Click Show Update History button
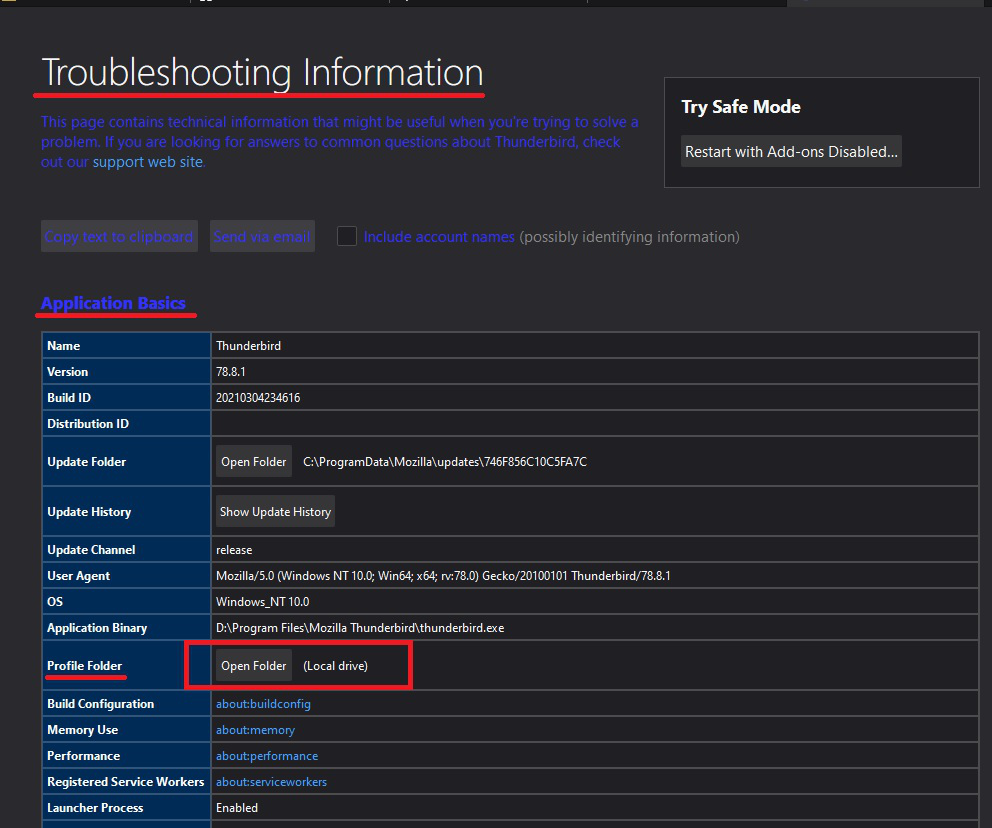Viewport: 992px width, 828px height. pos(275,512)
